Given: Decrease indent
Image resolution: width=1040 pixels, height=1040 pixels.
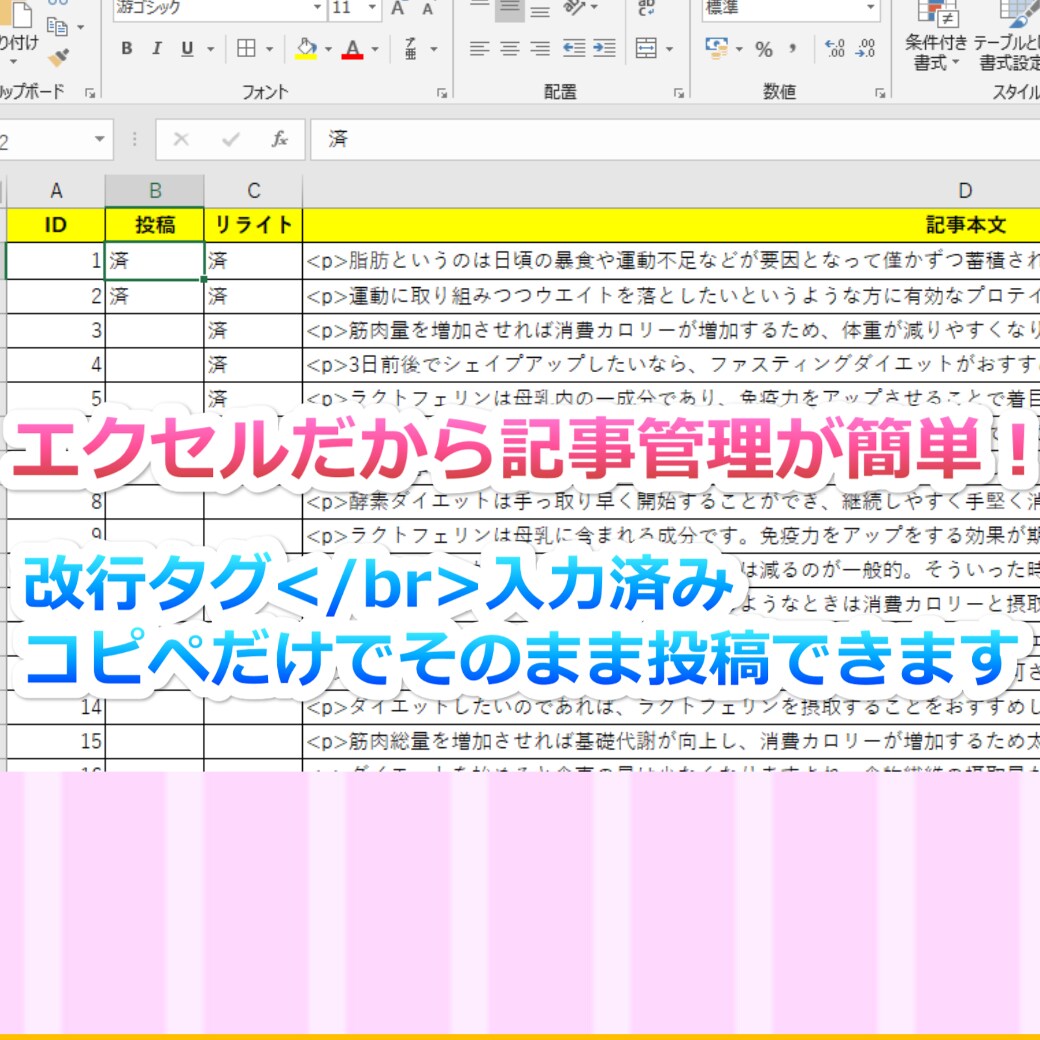Looking at the screenshot, I should (574, 48).
